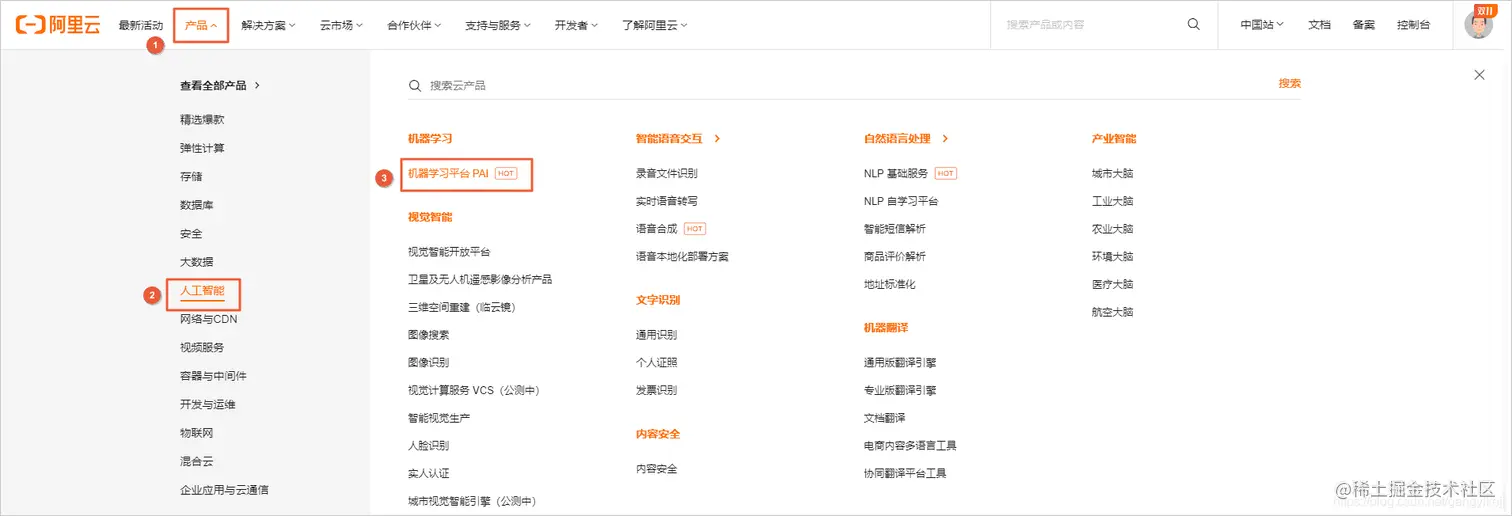Open 智能语音交互 category heading
1512x516 pixels.
pyautogui.click(x=678, y=139)
